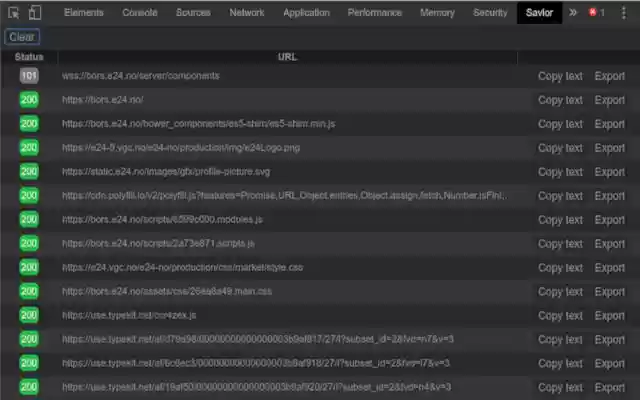Copy text for scripts.js row
The image size is (640, 400).
tap(560, 244)
